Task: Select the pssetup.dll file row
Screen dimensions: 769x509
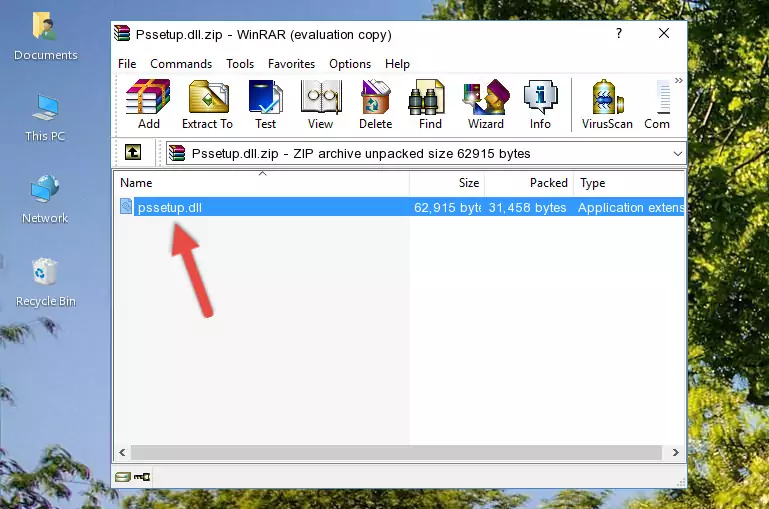Action: (x=400, y=207)
